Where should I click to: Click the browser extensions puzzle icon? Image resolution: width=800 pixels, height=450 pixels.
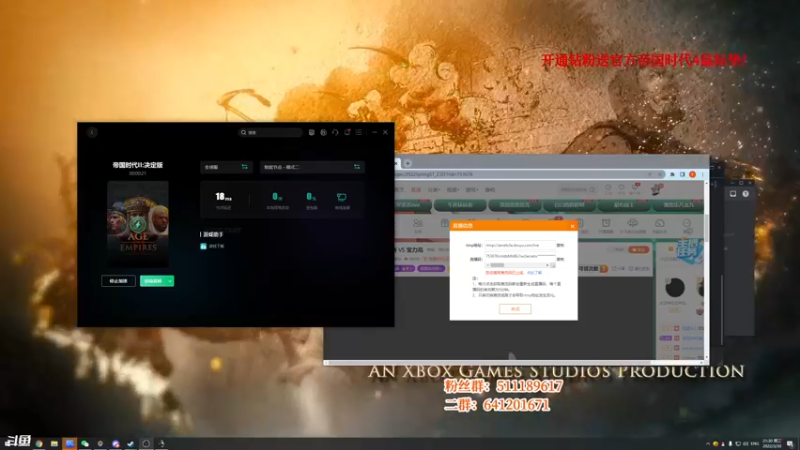672,174
